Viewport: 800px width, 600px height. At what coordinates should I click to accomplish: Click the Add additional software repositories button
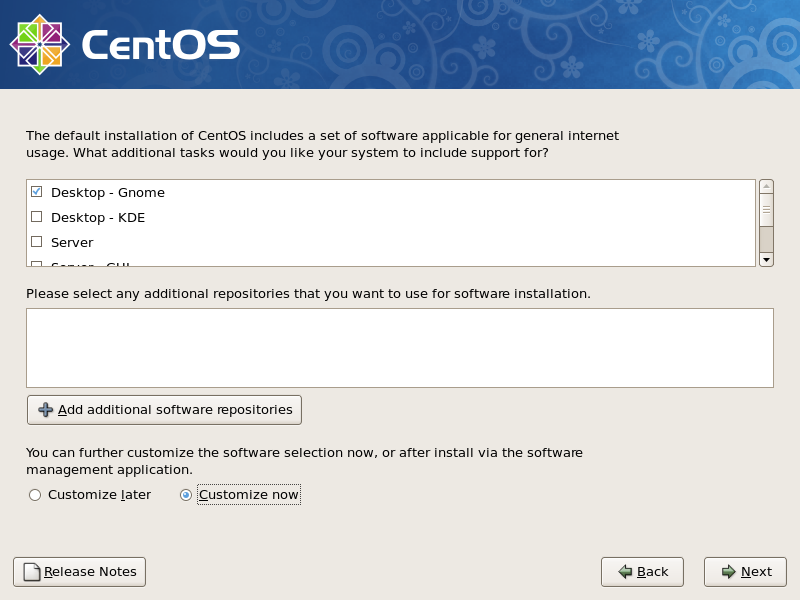(164, 410)
